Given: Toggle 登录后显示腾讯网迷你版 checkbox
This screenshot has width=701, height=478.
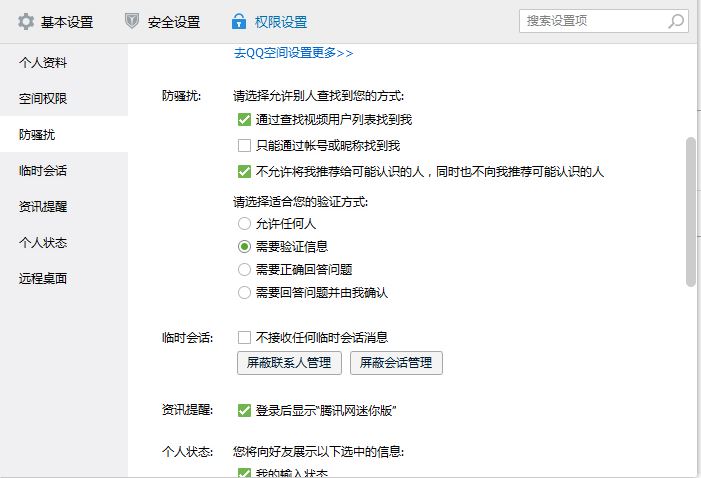Looking at the screenshot, I should point(244,410).
